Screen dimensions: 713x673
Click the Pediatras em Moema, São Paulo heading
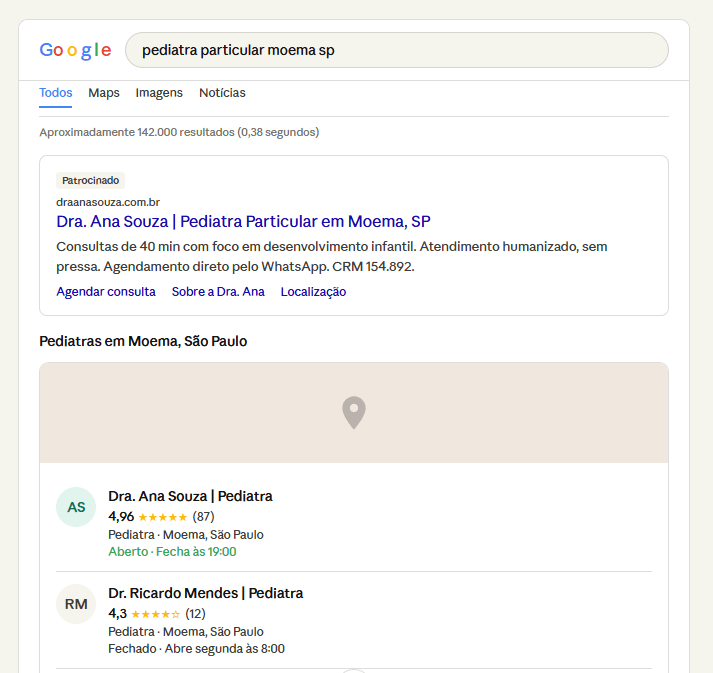(143, 341)
